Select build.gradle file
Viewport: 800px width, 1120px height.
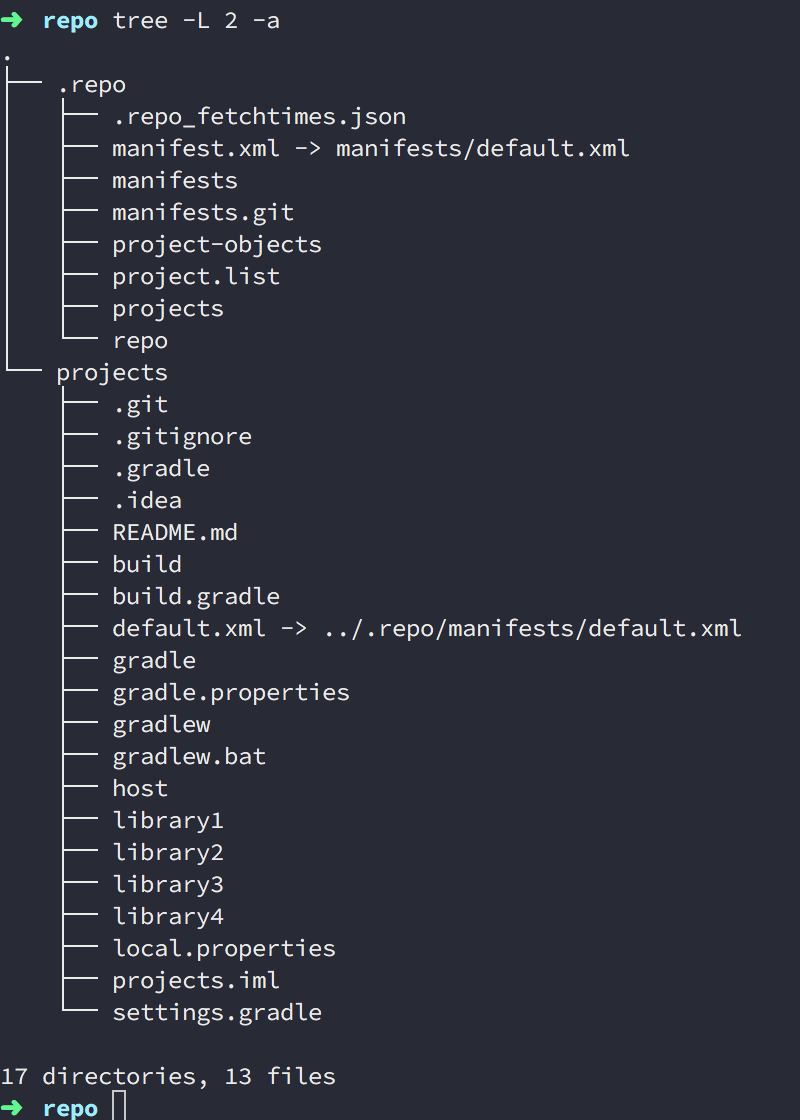click(x=196, y=596)
